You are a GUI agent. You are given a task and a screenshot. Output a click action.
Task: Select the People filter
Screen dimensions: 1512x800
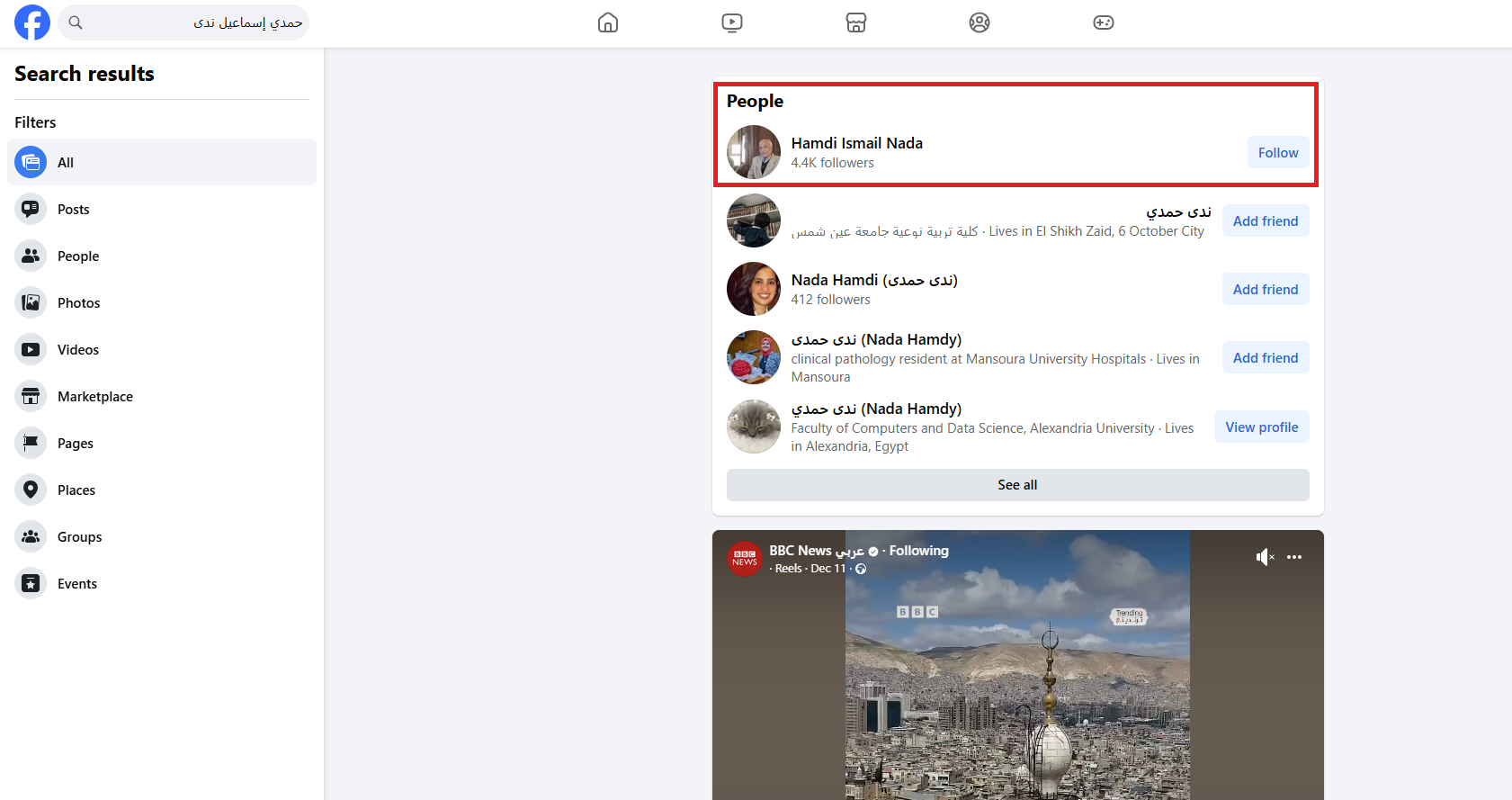coord(78,256)
